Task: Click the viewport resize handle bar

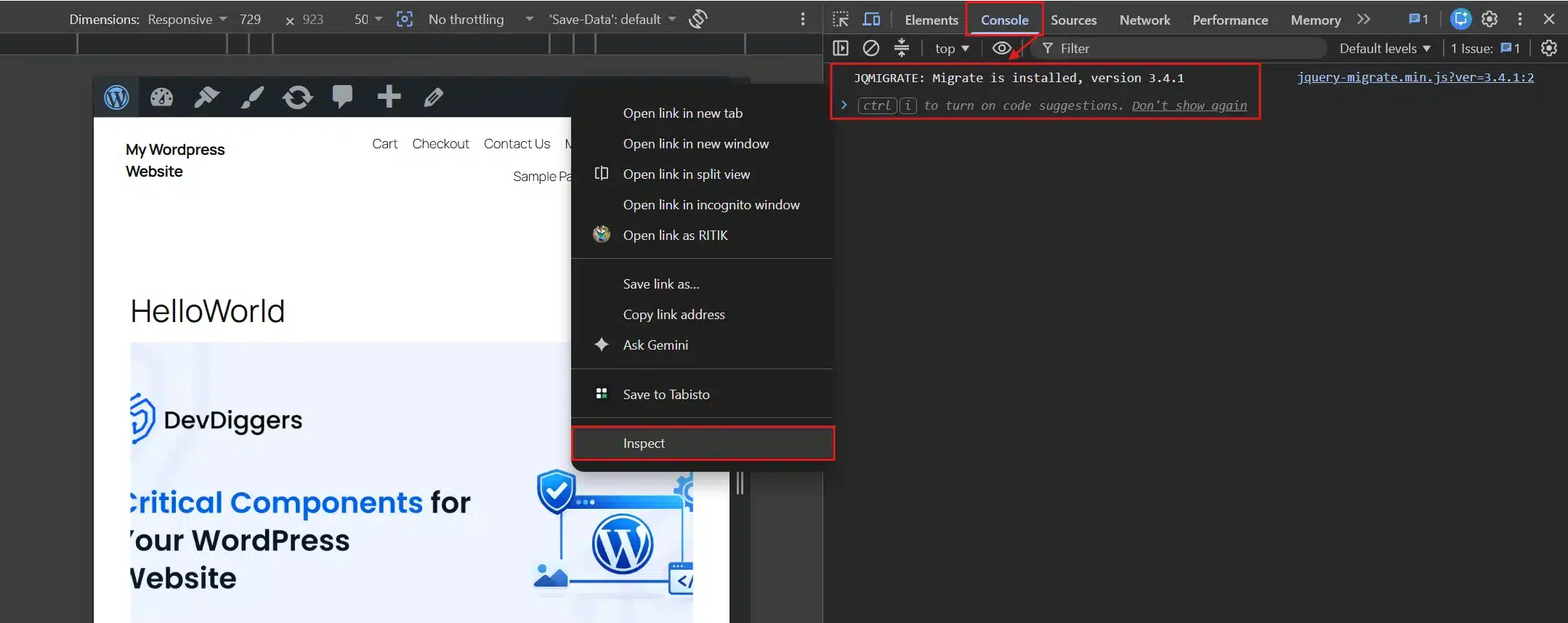Action: tap(740, 483)
